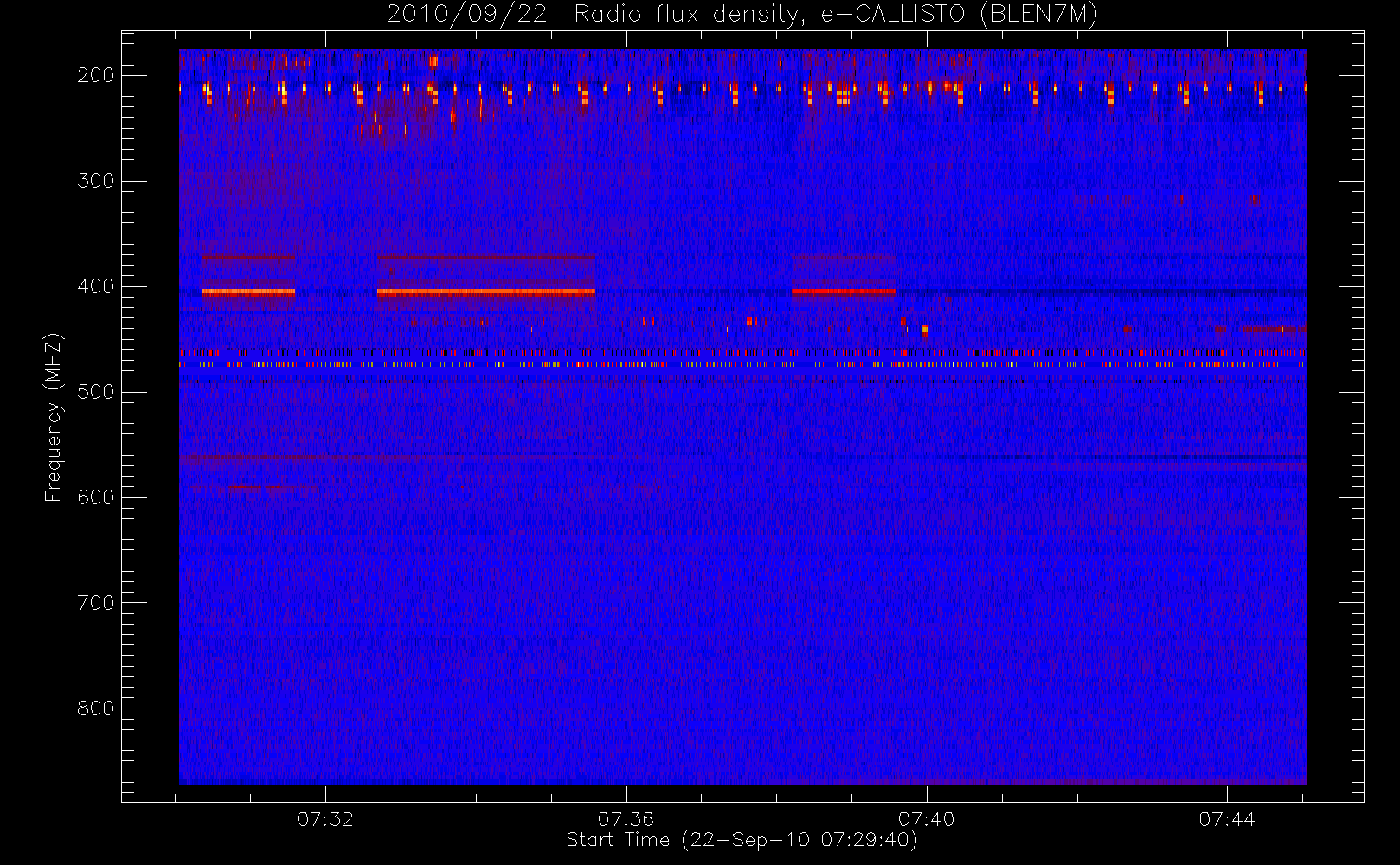1400x865 pixels.
Task: Click the 07:36 time tick label
Action: (x=626, y=819)
